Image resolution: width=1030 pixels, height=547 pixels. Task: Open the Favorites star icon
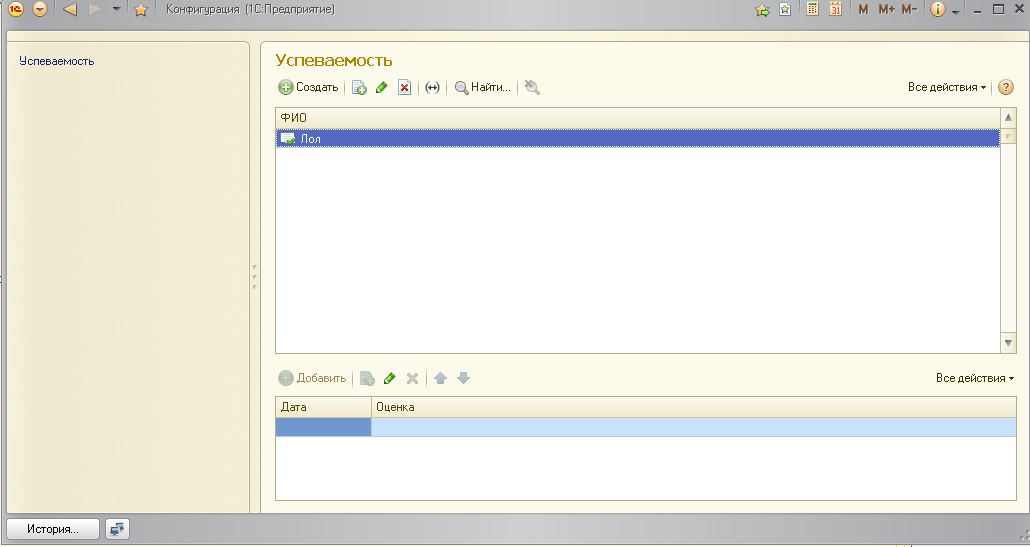click(x=141, y=9)
